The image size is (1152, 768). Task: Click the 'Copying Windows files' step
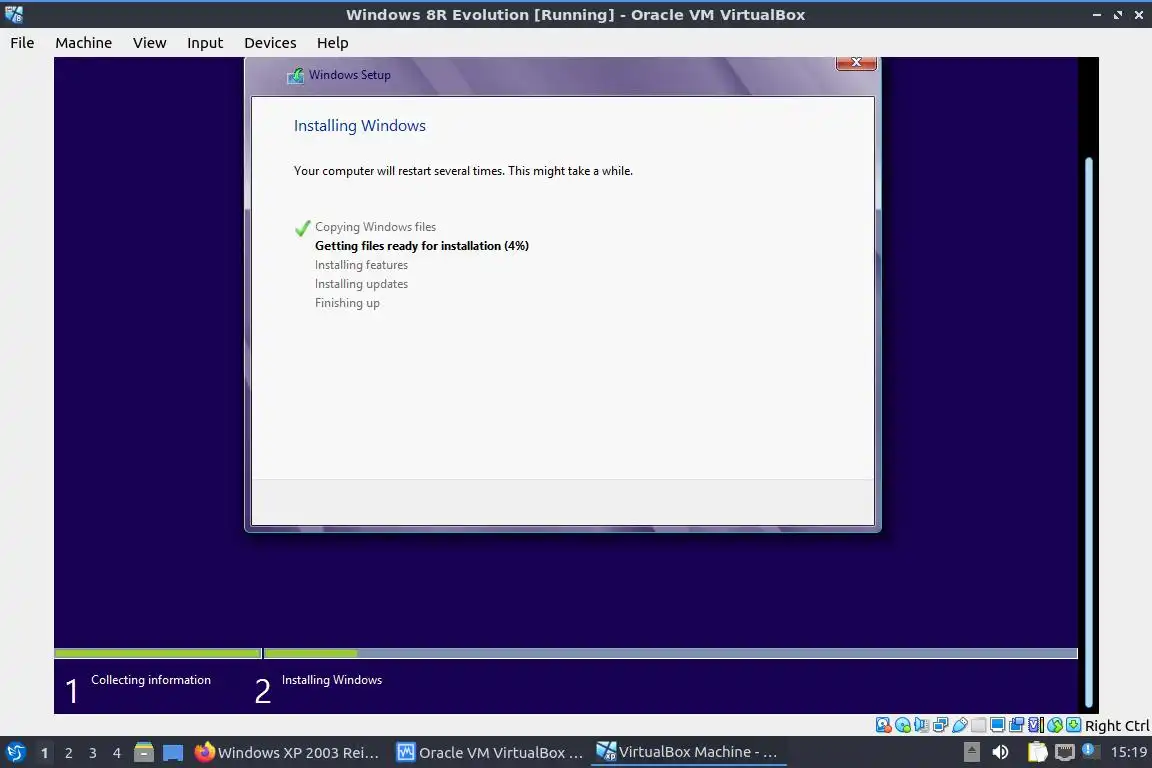tap(375, 227)
